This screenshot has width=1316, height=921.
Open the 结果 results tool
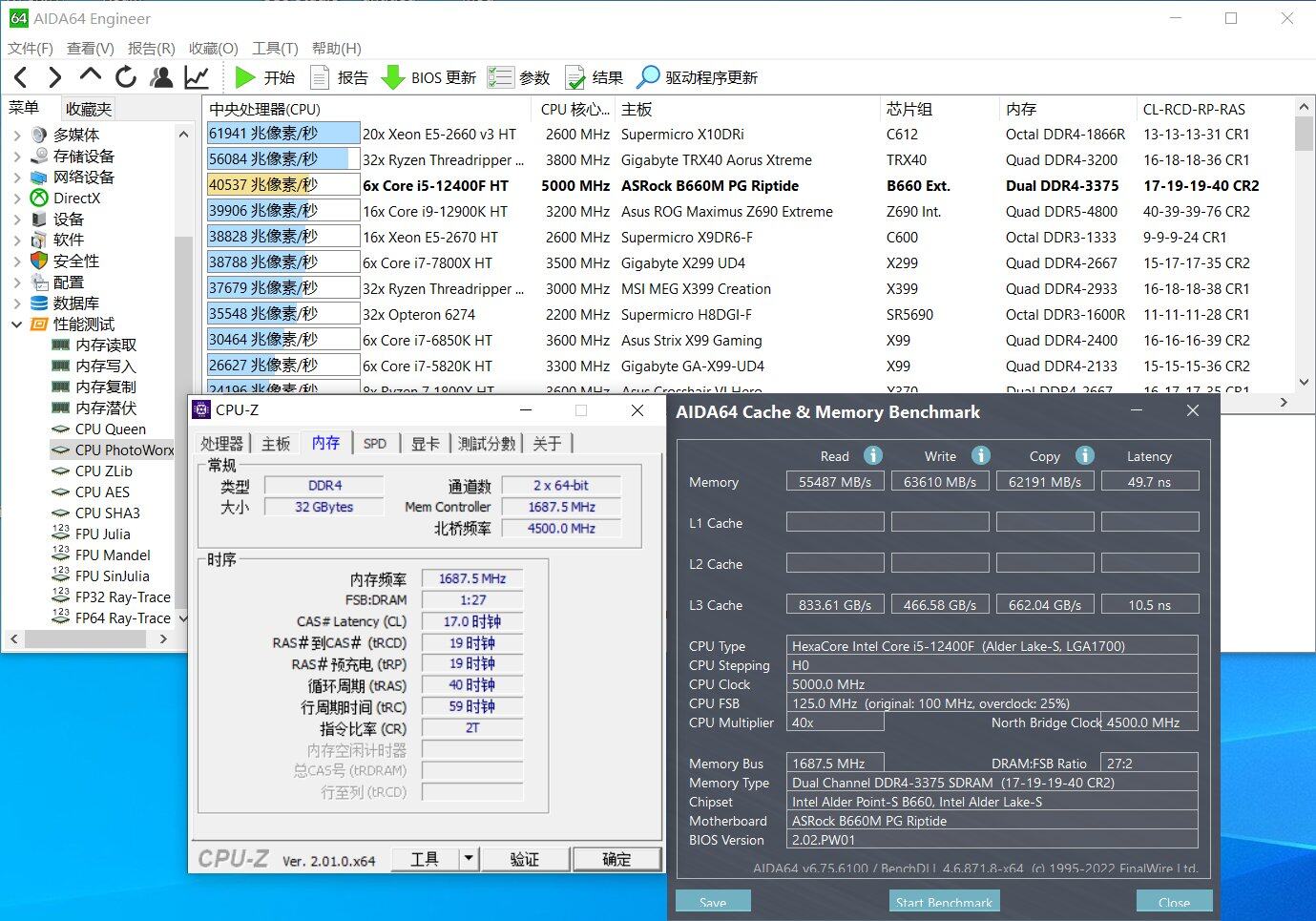[x=594, y=77]
